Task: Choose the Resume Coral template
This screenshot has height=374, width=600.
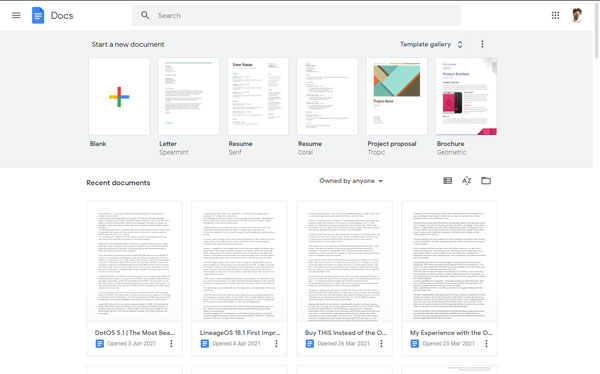Action: pos(327,96)
